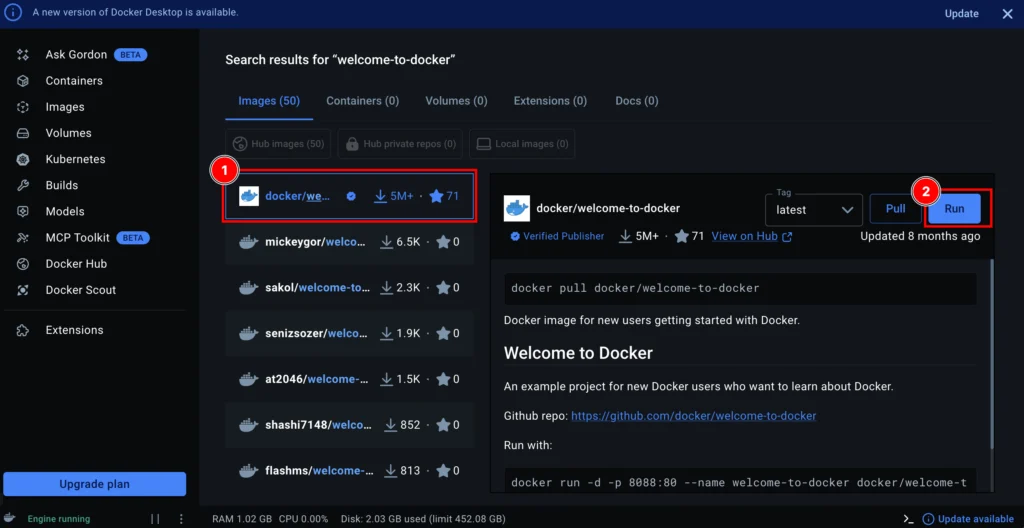
Task: Open the Volumes sidebar section
Action: pos(68,133)
